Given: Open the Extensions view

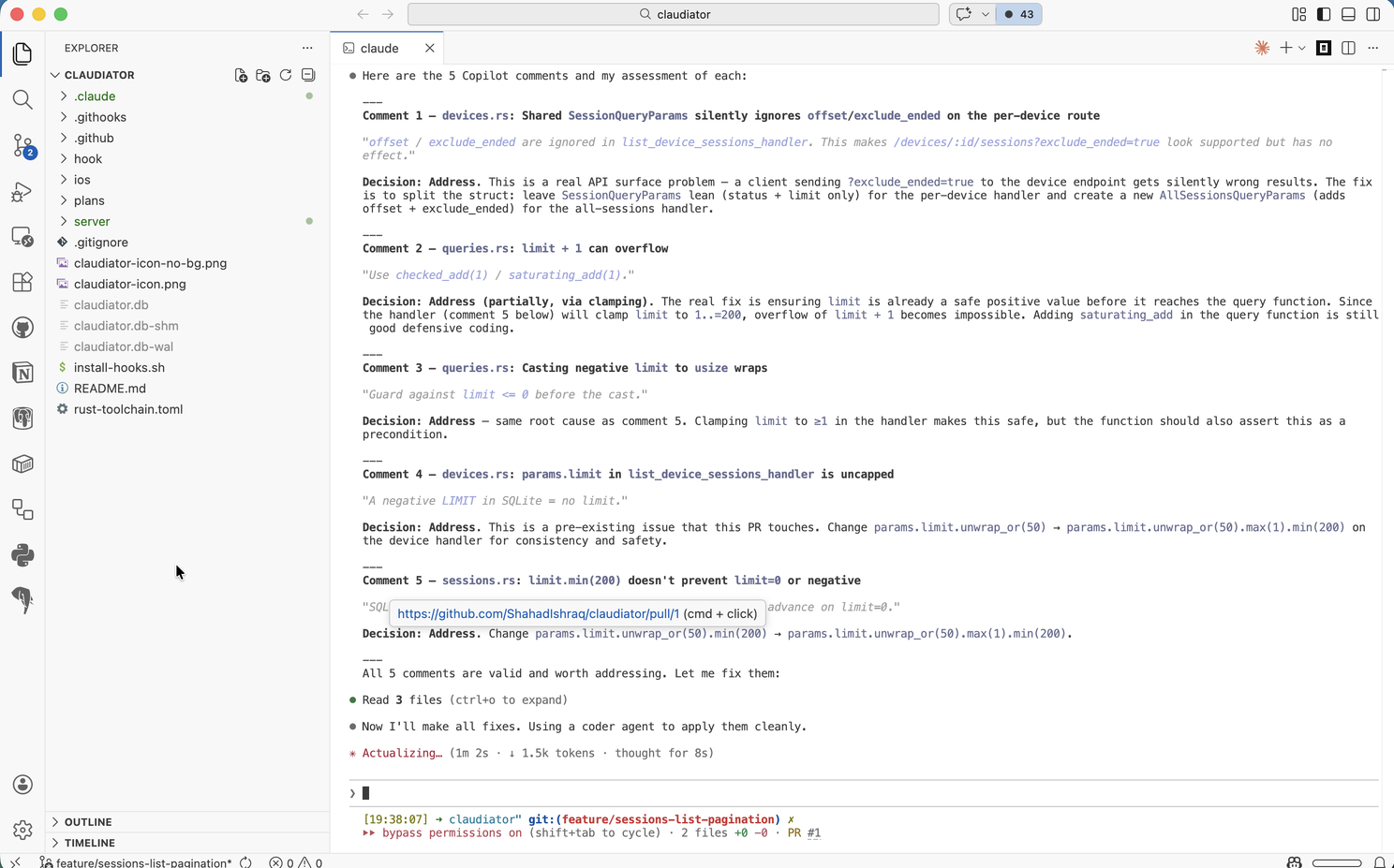Looking at the screenshot, I should pos(22,282).
